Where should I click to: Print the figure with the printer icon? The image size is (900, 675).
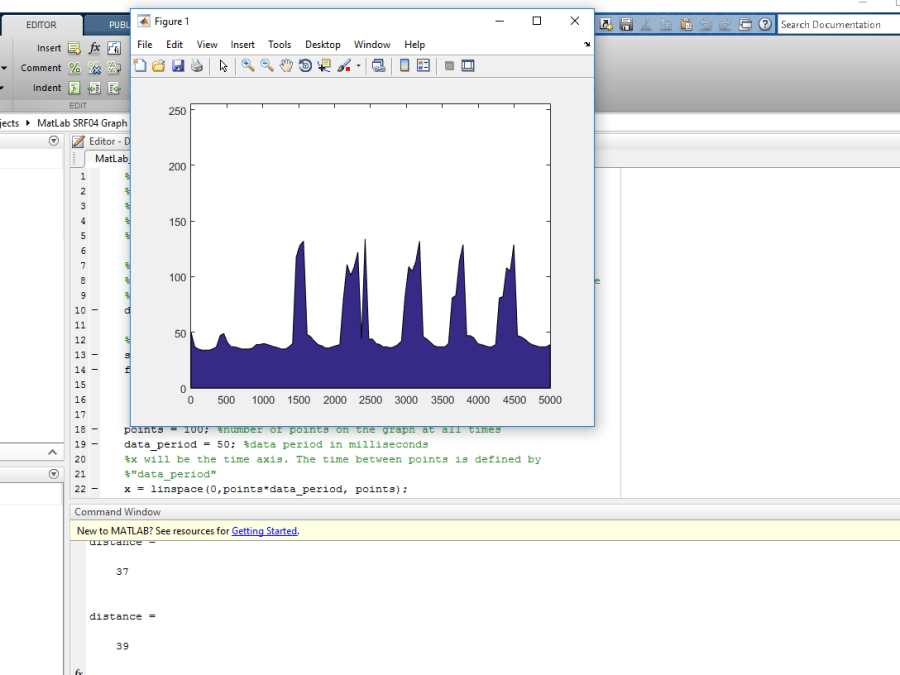[197, 65]
